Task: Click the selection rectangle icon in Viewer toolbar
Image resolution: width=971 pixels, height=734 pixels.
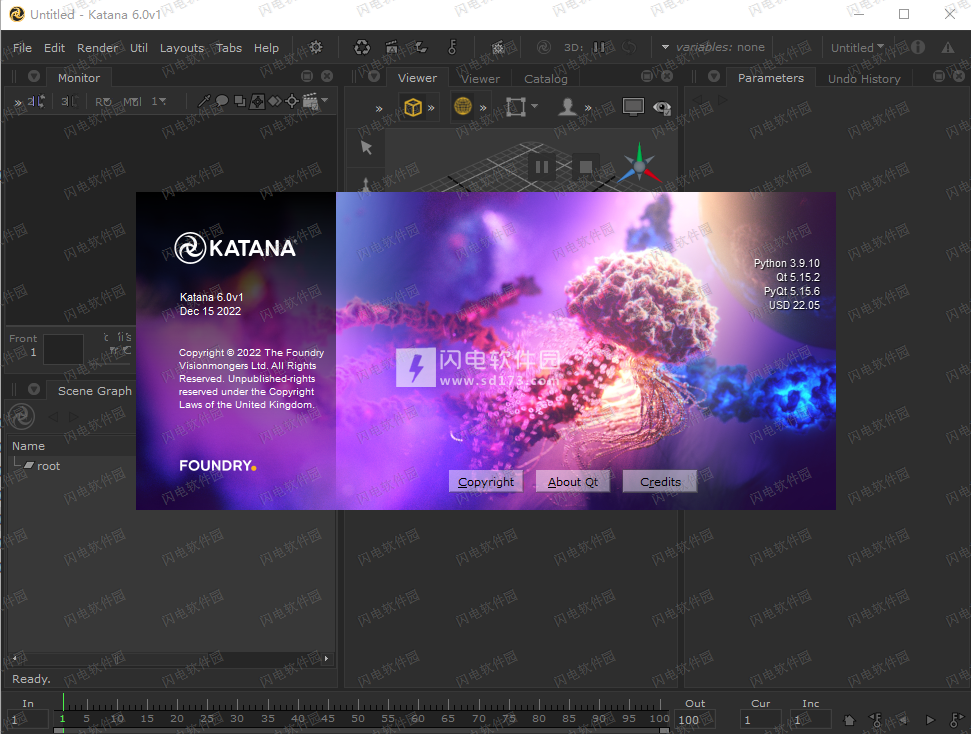Action: coord(515,107)
